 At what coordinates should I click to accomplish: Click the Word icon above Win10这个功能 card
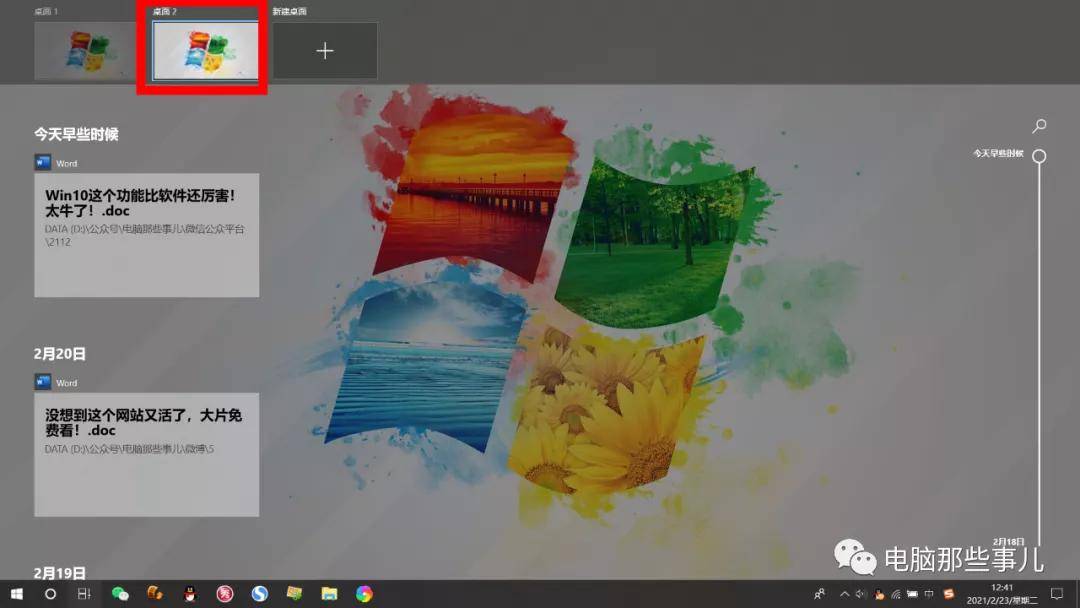pyautogui.click(x=43, y=163)
